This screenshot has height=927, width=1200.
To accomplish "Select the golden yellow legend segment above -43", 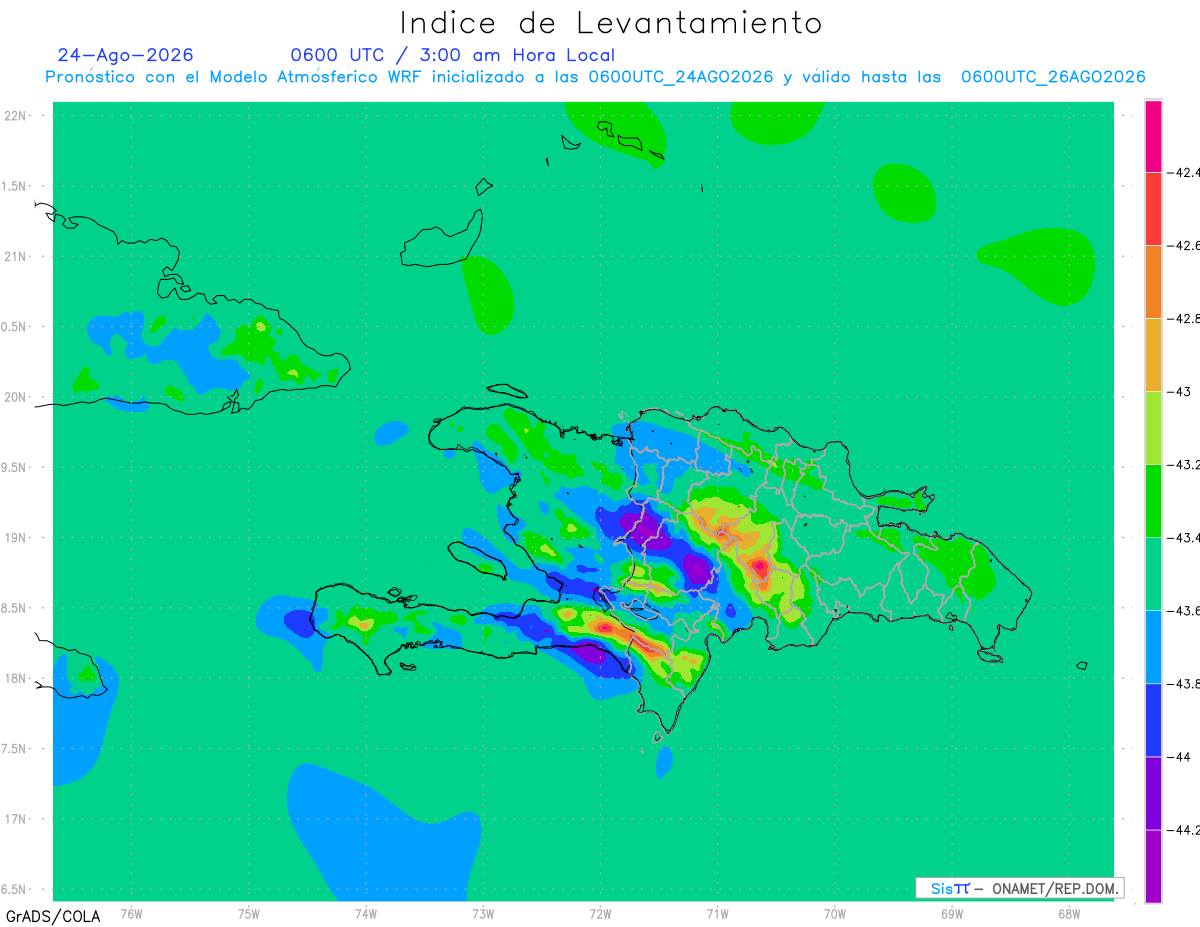I will (x=1153, y=354).
